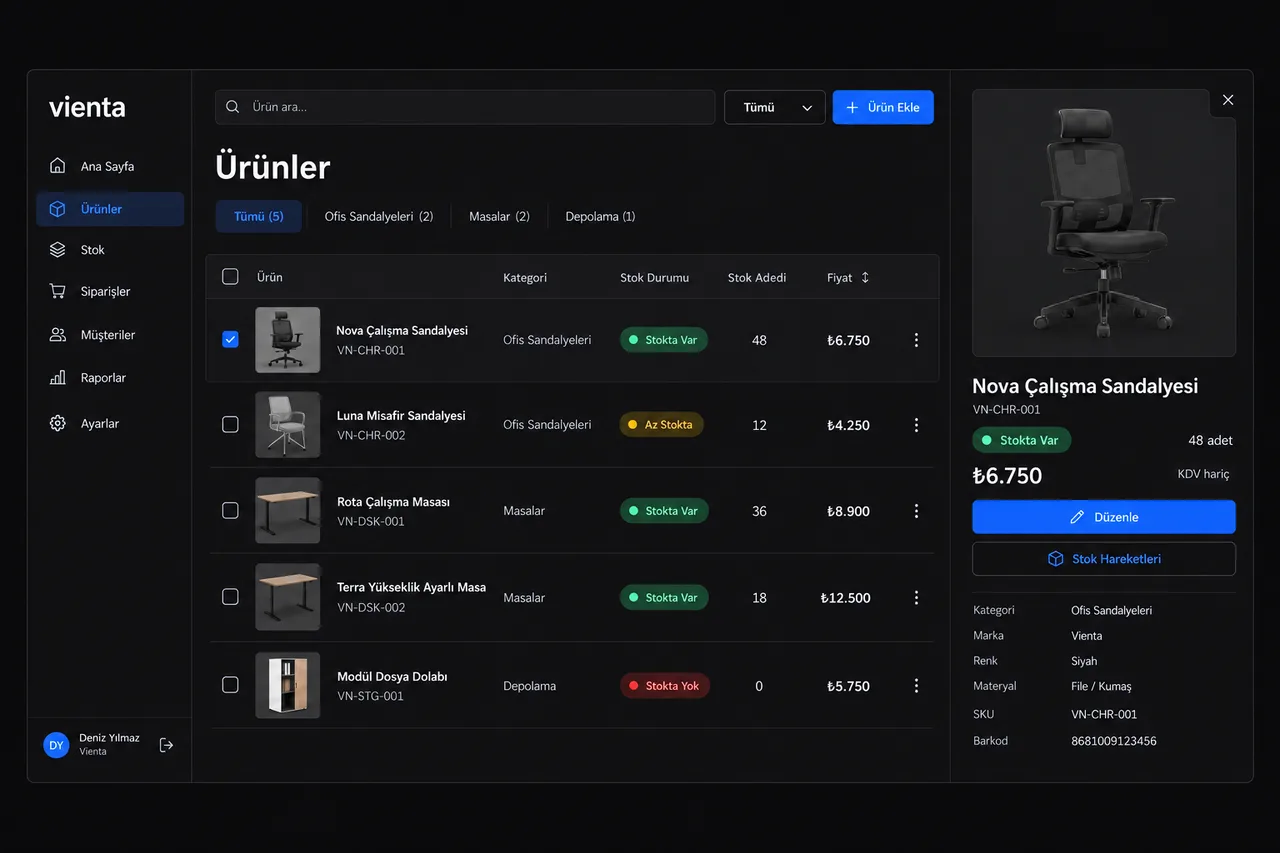The width and height of the screenshot is (1280, 853).
Task: Open Müşteriler section
Action: (110, 335)
